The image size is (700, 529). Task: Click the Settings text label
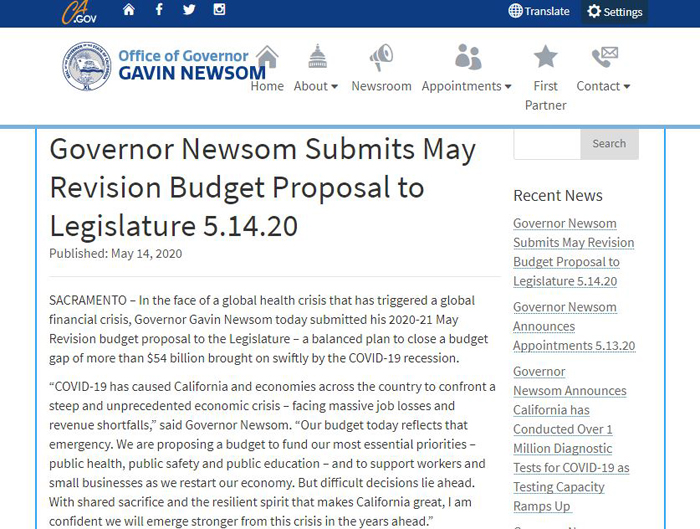click(x=623, y=12)
